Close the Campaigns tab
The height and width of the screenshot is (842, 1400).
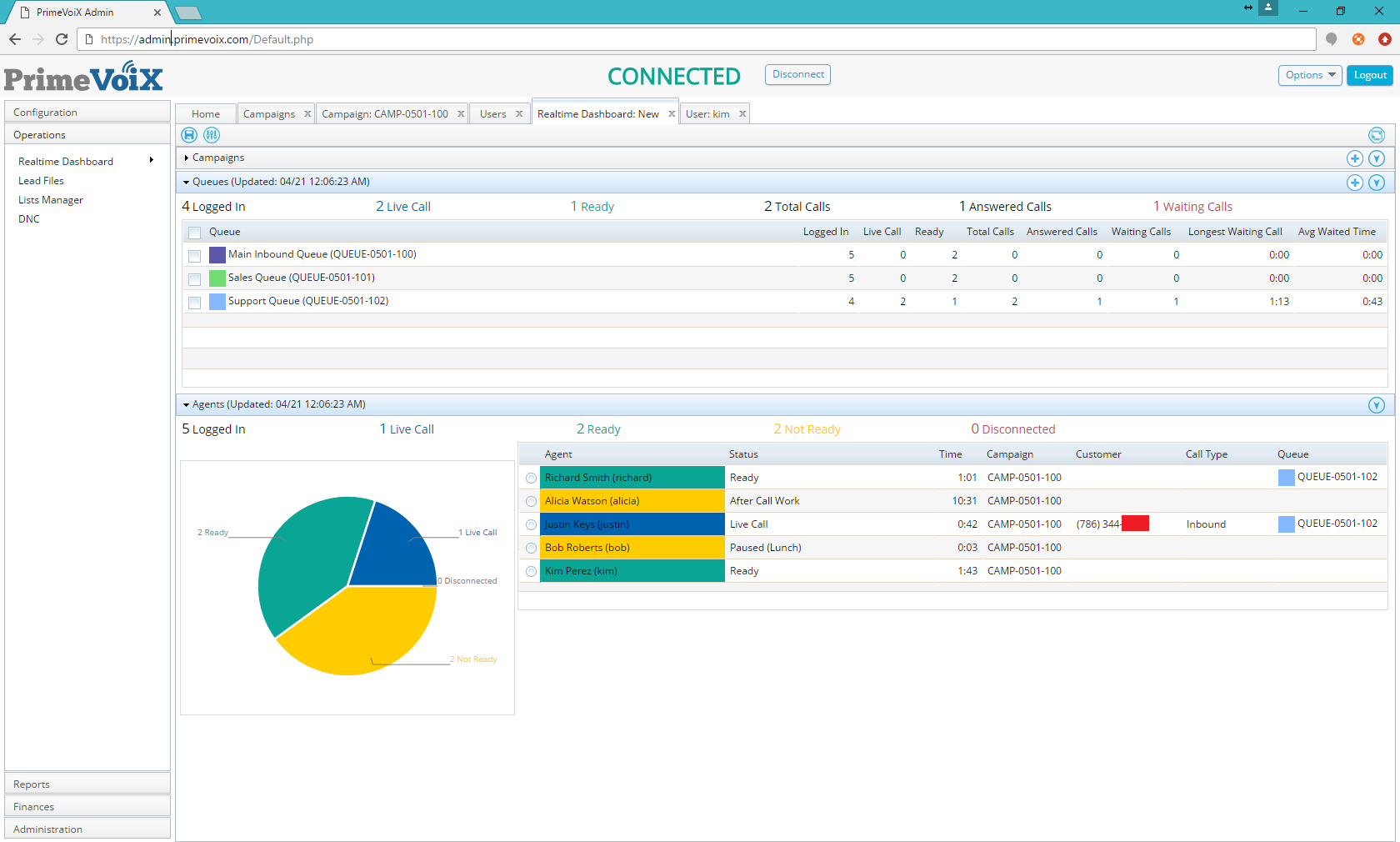coord(307,114)
